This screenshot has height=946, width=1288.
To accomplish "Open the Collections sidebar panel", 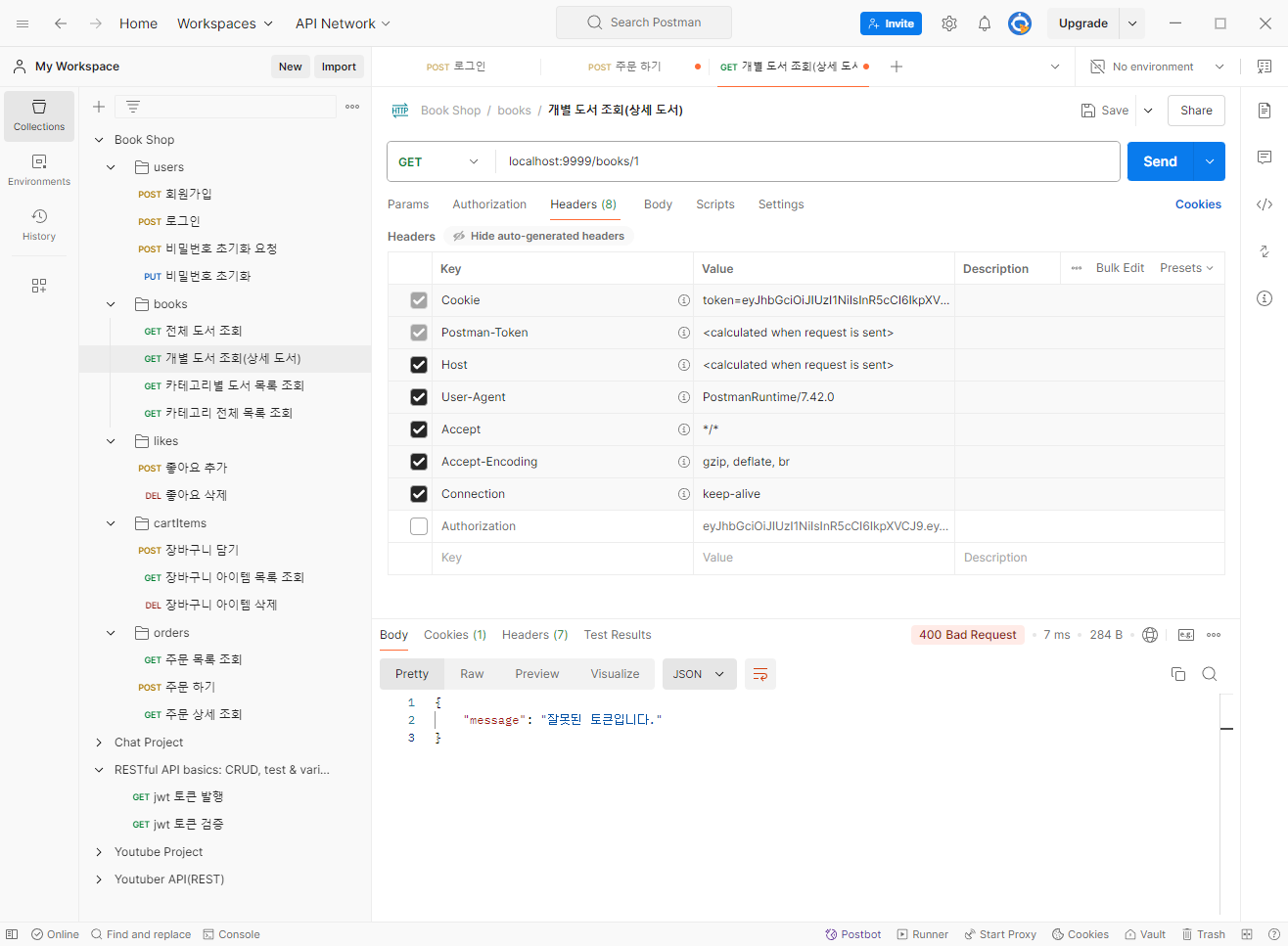I will [39, 115].
